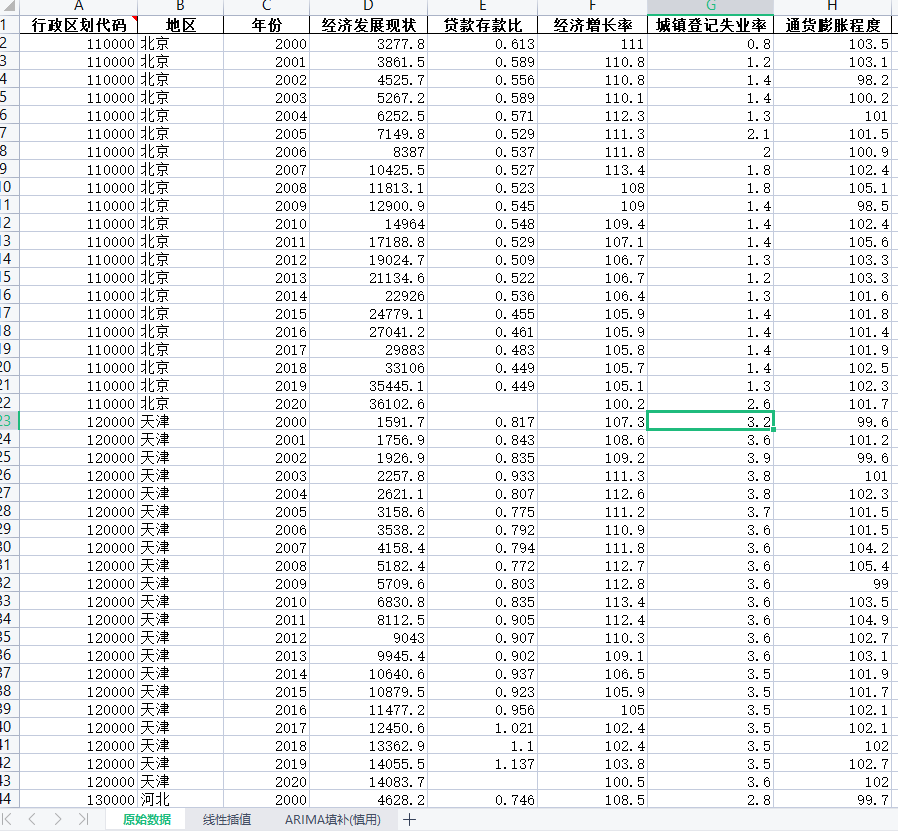
Task: Select the 经济发展现状 header cell
Action: [x=369, y=25]
